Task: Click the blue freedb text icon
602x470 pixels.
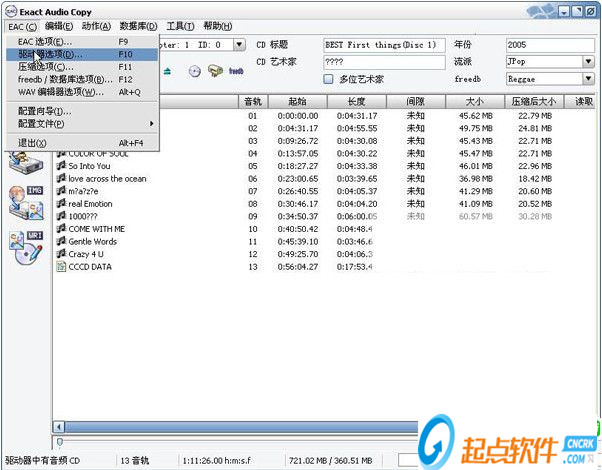Action: pos(236,71)
